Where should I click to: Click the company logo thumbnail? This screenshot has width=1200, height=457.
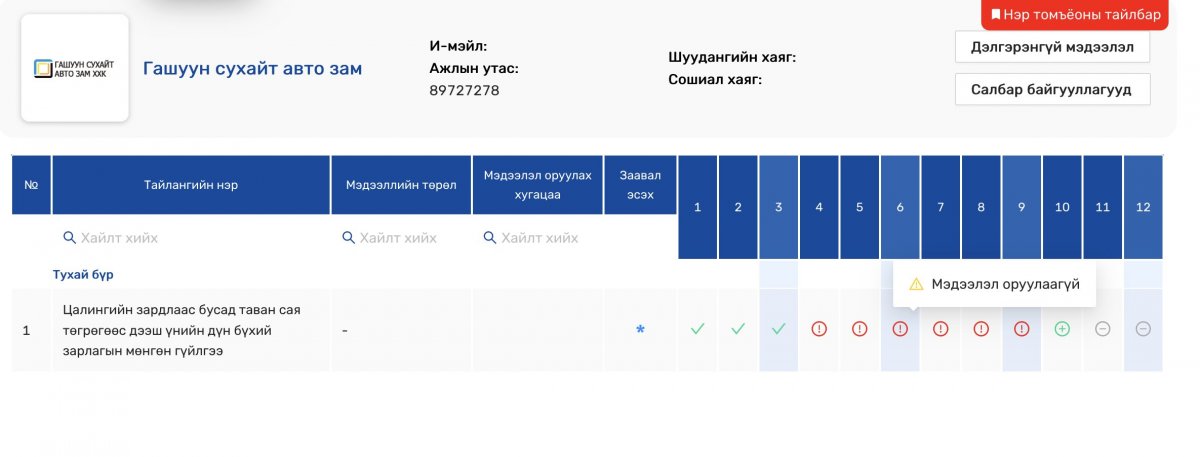(75, 68)
